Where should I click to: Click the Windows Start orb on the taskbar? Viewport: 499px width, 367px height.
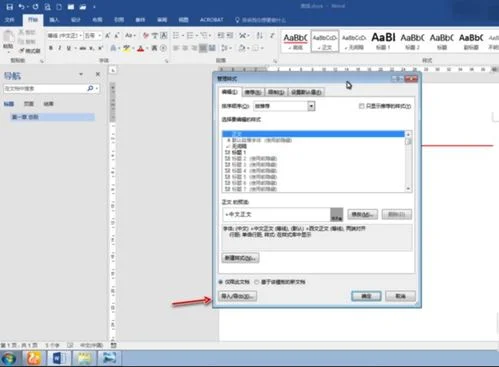[x=9, y=359]
